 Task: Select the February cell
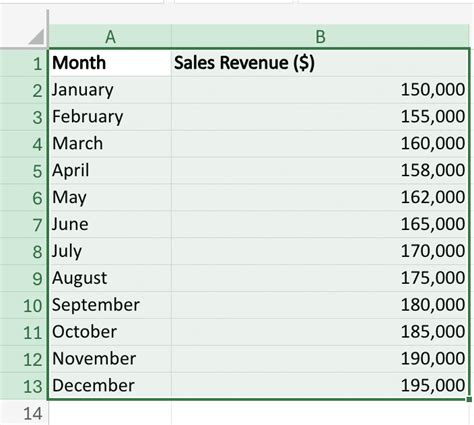(110, 117)
